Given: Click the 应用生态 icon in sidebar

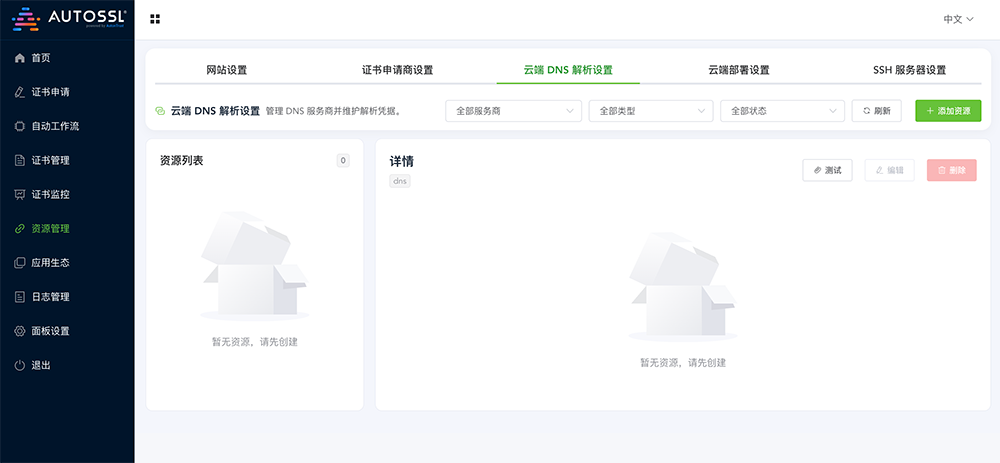Looking at the screenshot, I should pyautogui.click(x=20, y=262).
